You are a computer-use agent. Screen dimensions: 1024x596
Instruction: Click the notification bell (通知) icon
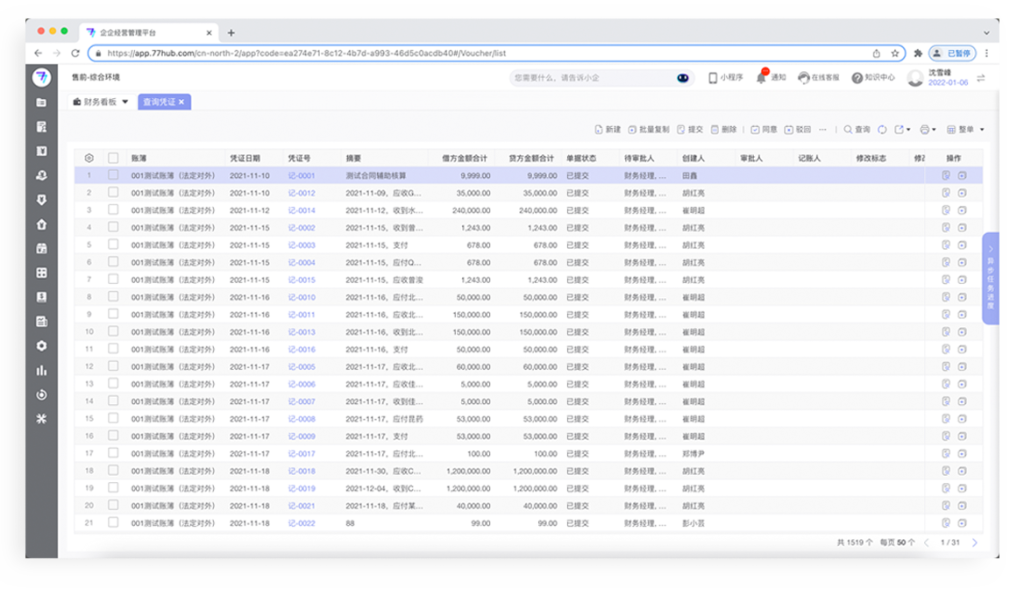click(x=761, y=78)
